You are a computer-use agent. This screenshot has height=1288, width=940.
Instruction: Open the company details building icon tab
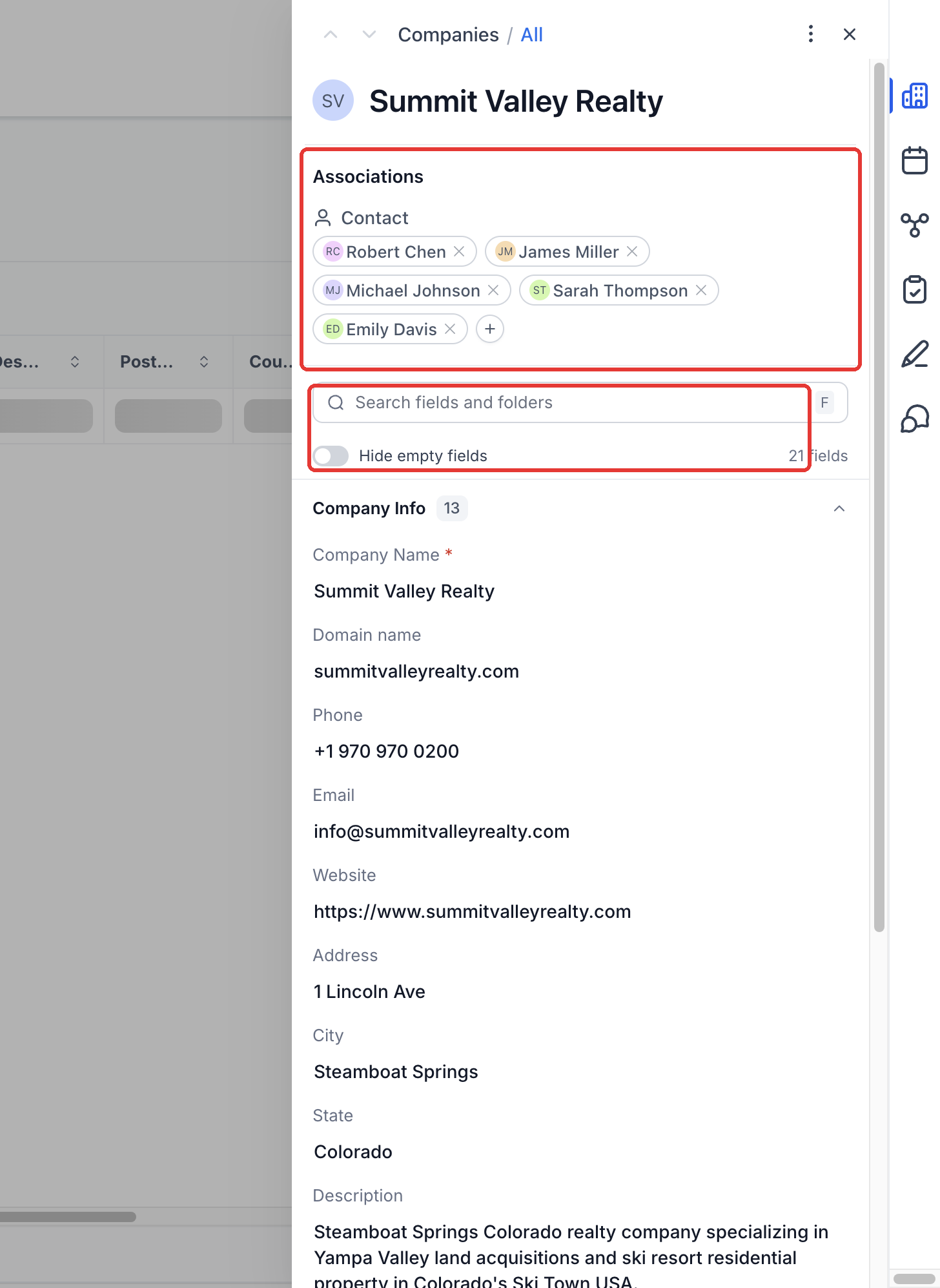(915, 96)
